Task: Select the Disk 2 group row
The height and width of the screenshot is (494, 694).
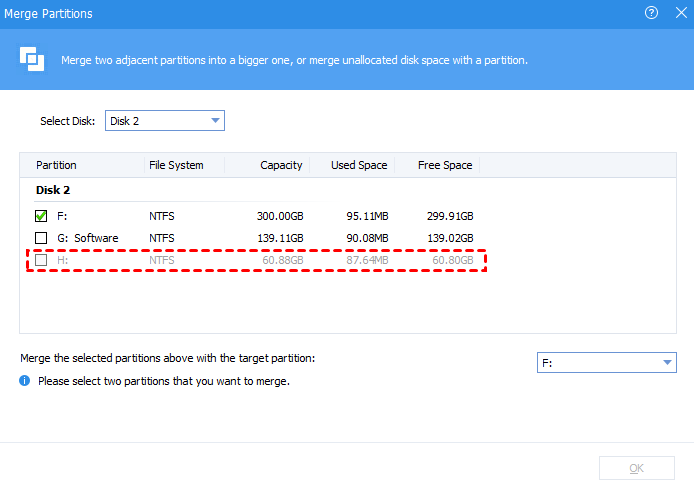Action: coord(53,190)
